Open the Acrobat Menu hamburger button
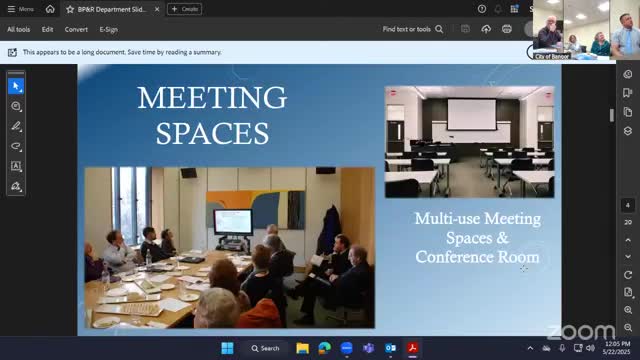 click(11, 9)
